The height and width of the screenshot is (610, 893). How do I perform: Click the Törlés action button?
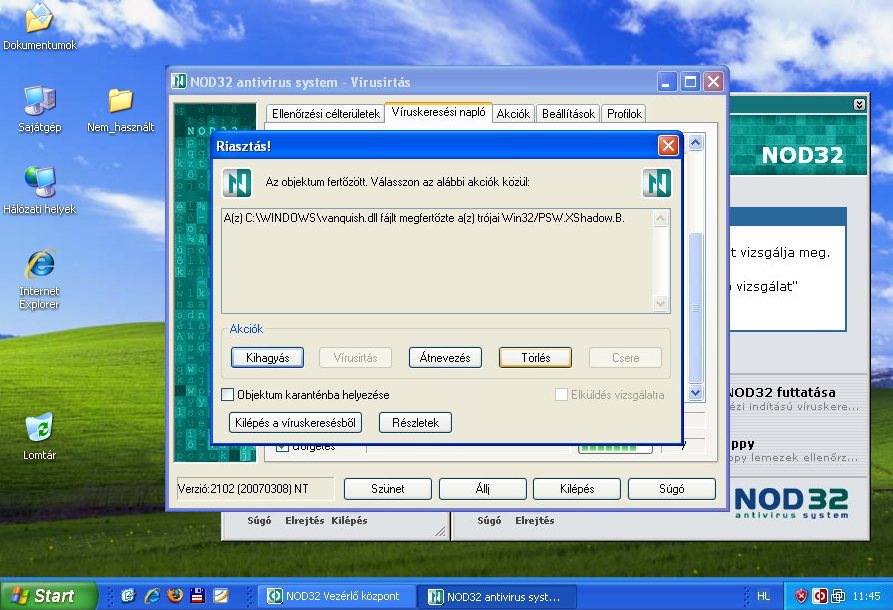535,358
